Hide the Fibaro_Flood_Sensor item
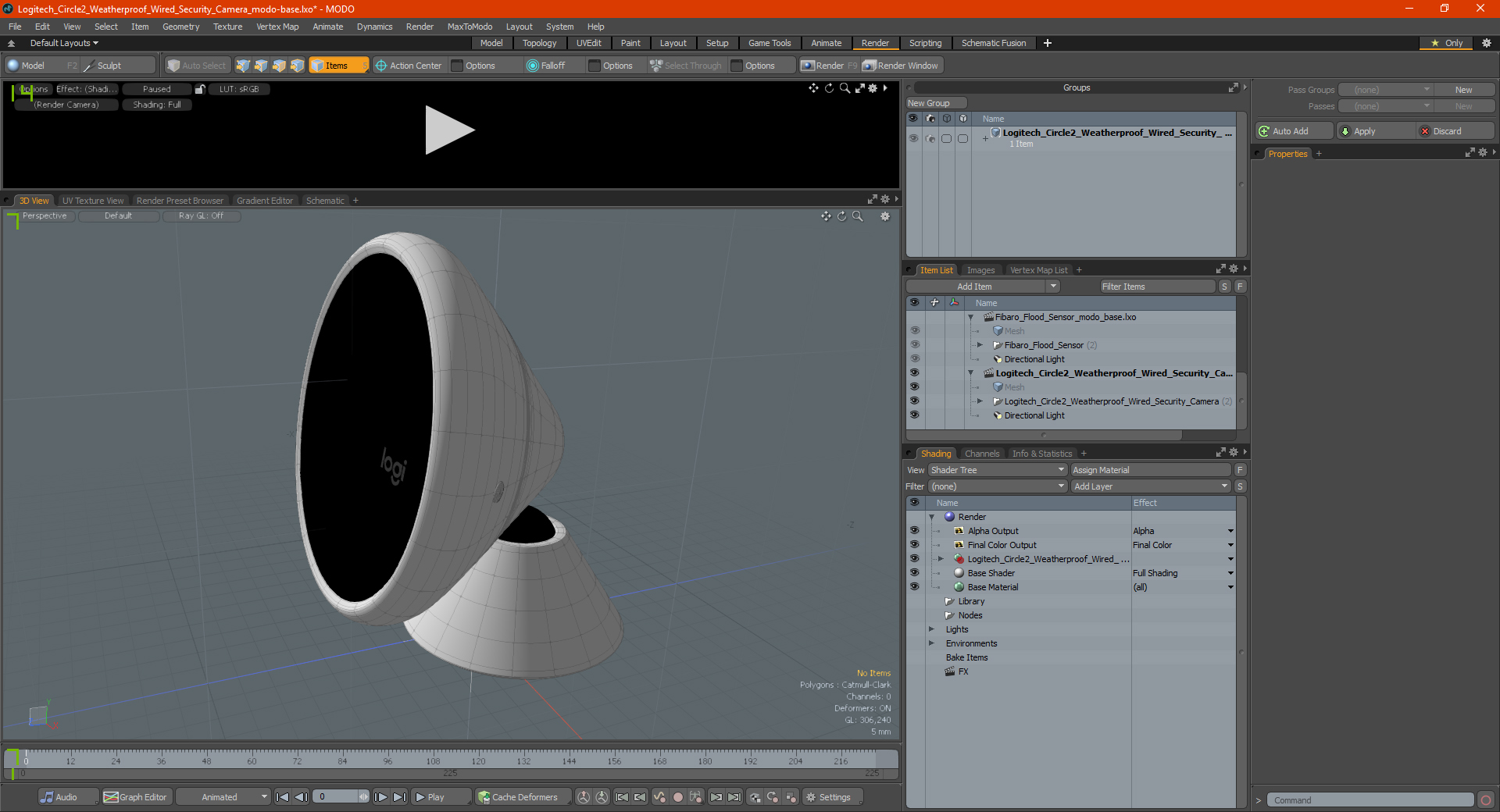 tap(914, 345)
